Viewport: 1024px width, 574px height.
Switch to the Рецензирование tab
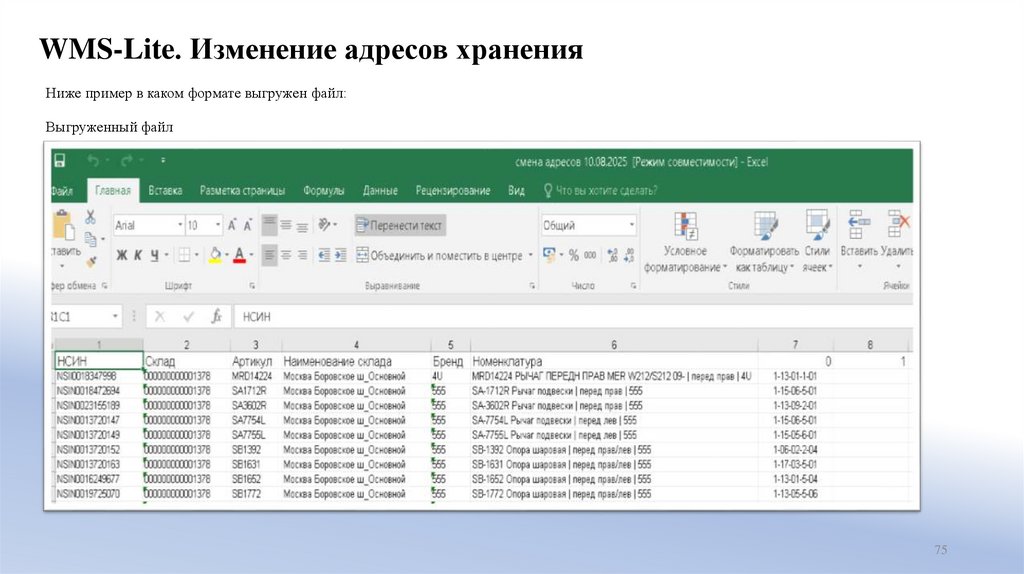[x=453, y=191]
